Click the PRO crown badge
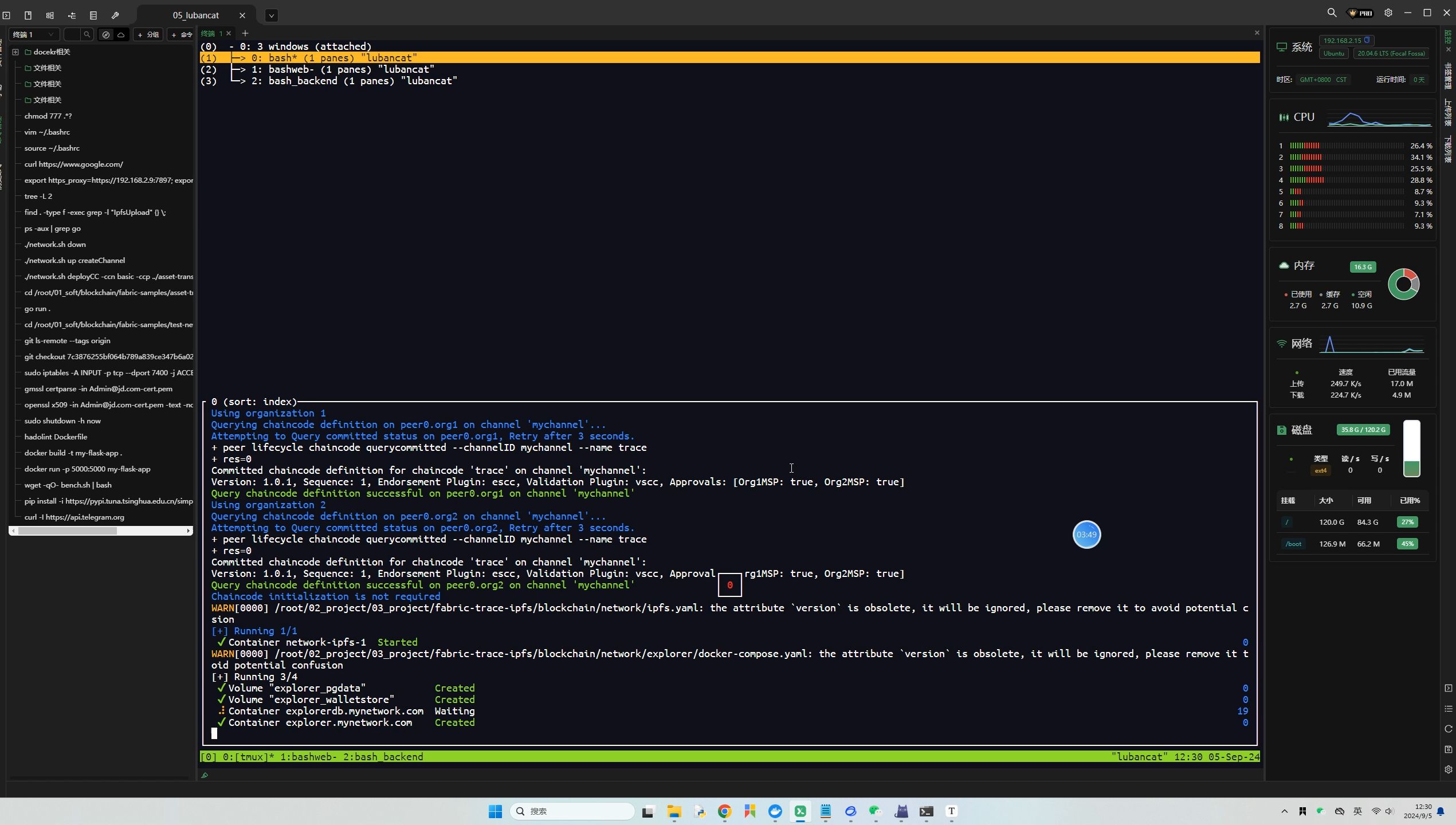Viewport: 1456px width, 825px height. tap(1360, 13)
